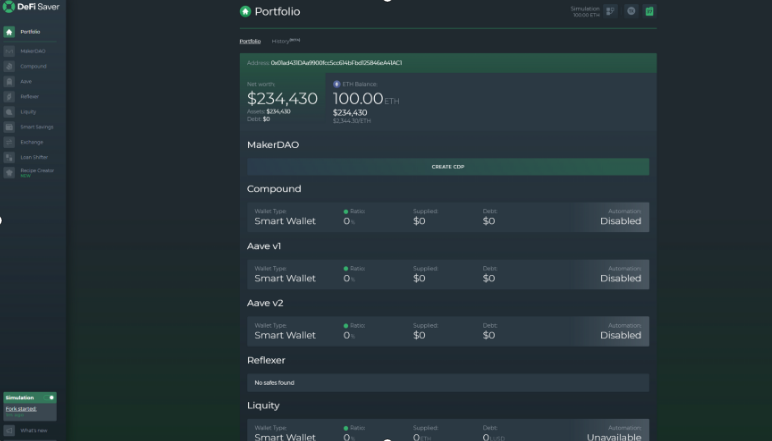The width and height of the screenshot is (772, 441).
Task: Click the green Portfolio header home icon
Action: 245,11
